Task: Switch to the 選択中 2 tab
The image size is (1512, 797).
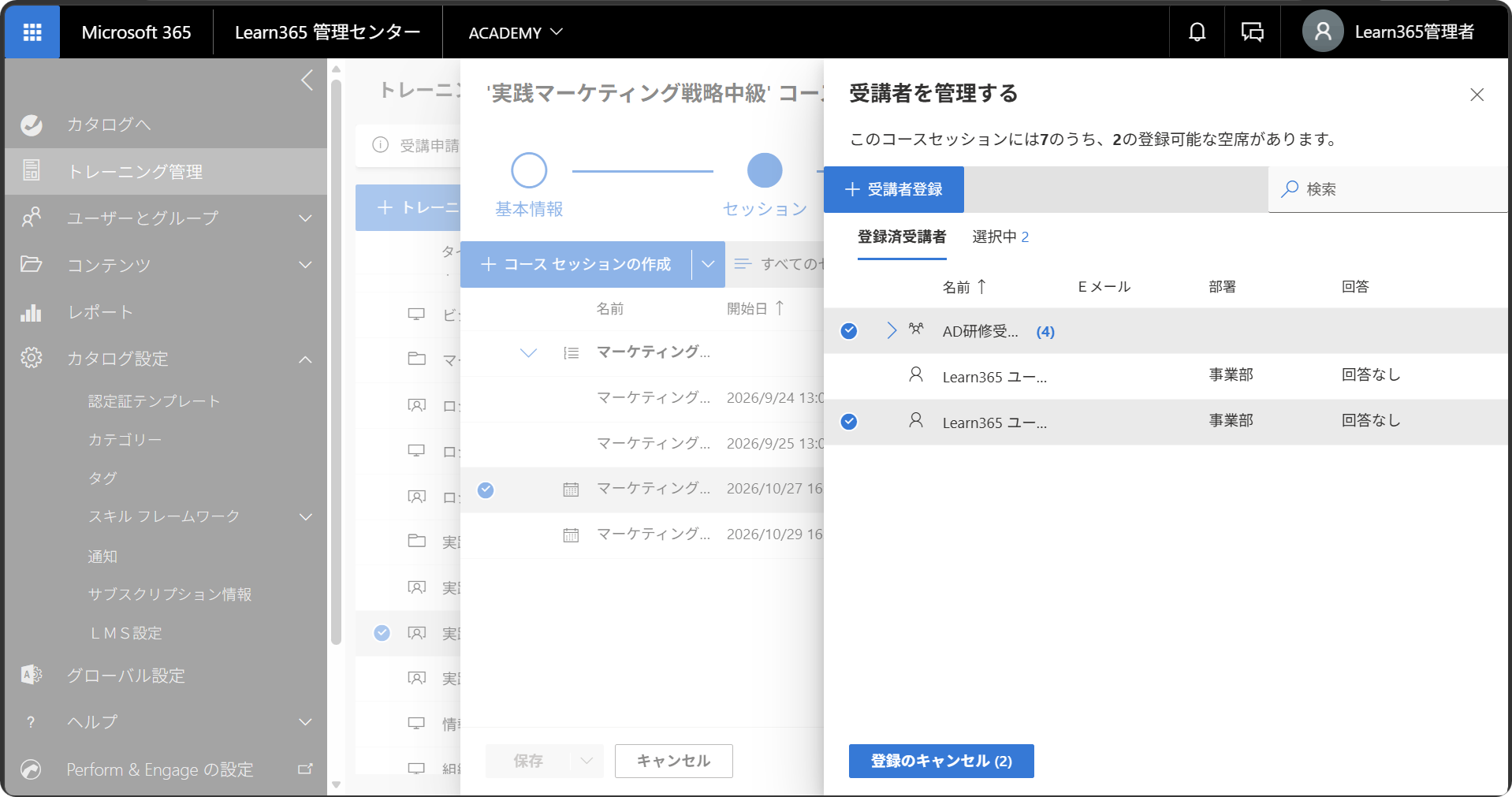Action: [x=1000, y=236]
